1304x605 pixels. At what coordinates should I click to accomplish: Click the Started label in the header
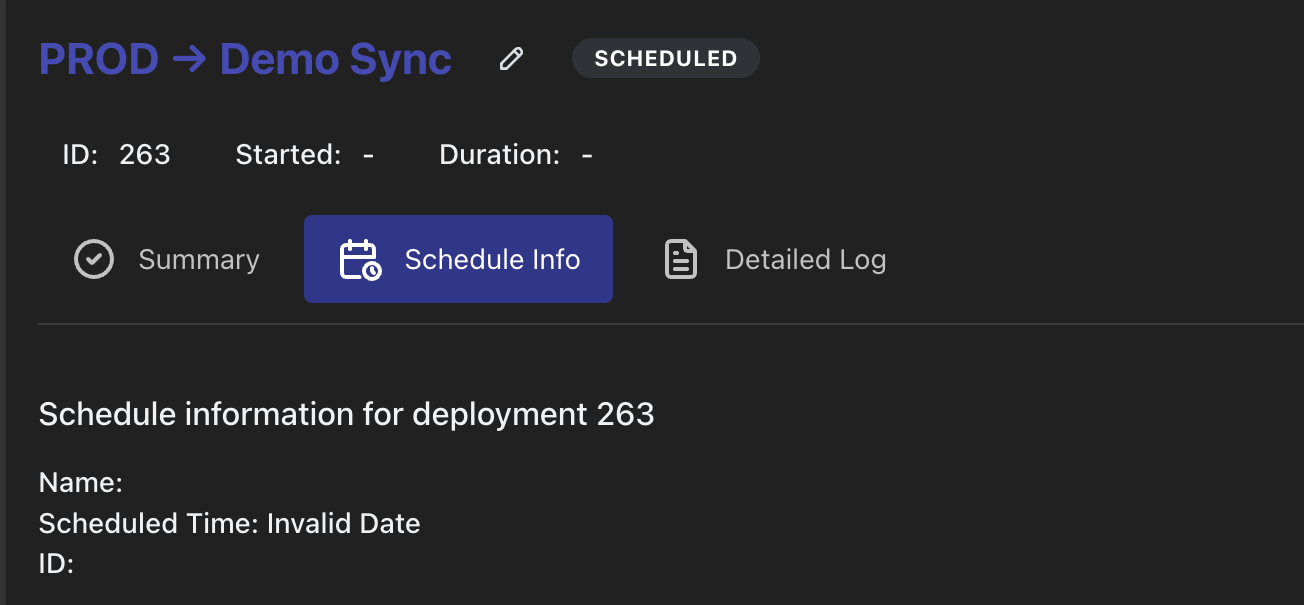[x=288, y=155]
